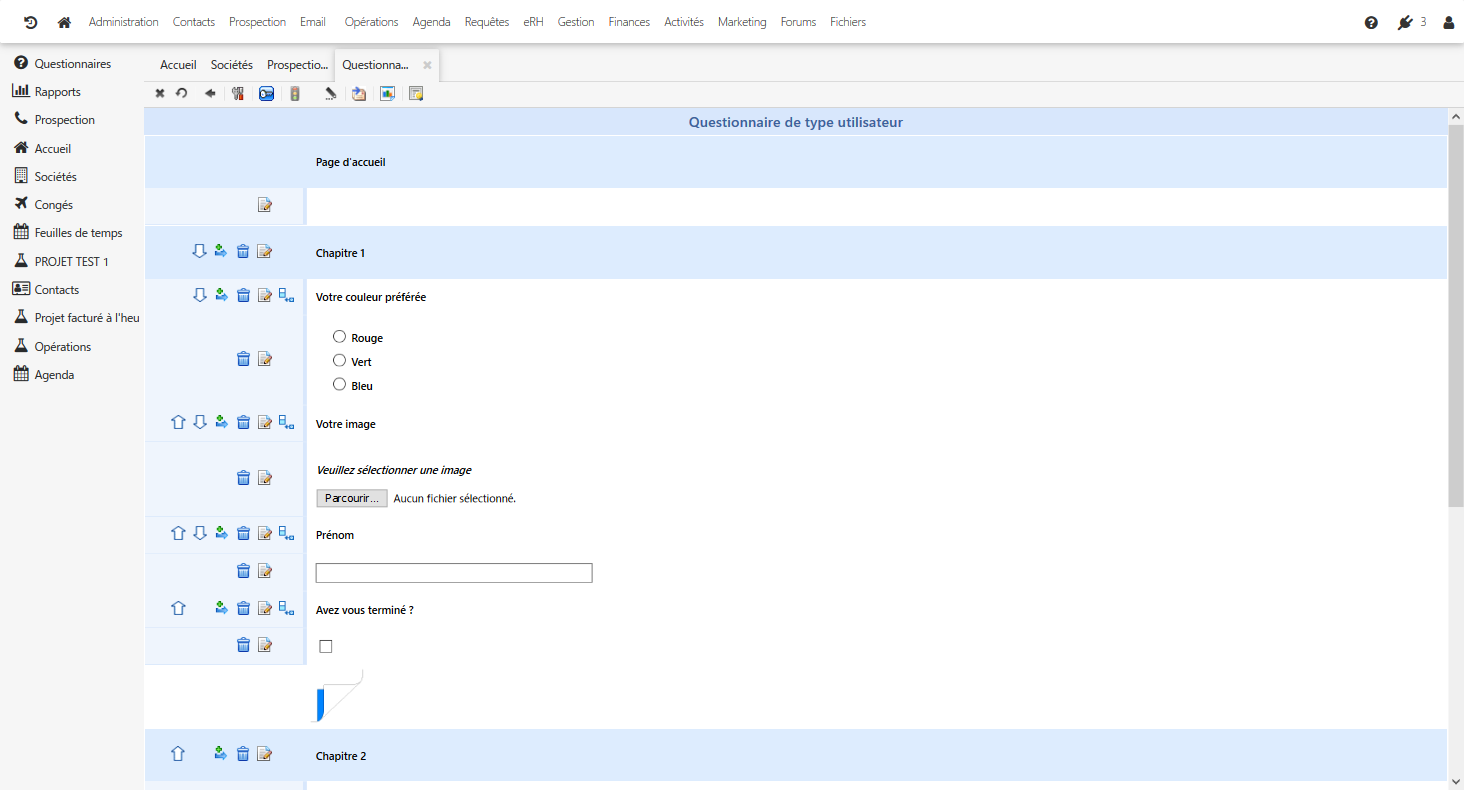Click the Parcourir... file button
The width and height of the screenshot is (1464, 790).
coord(352,498)
